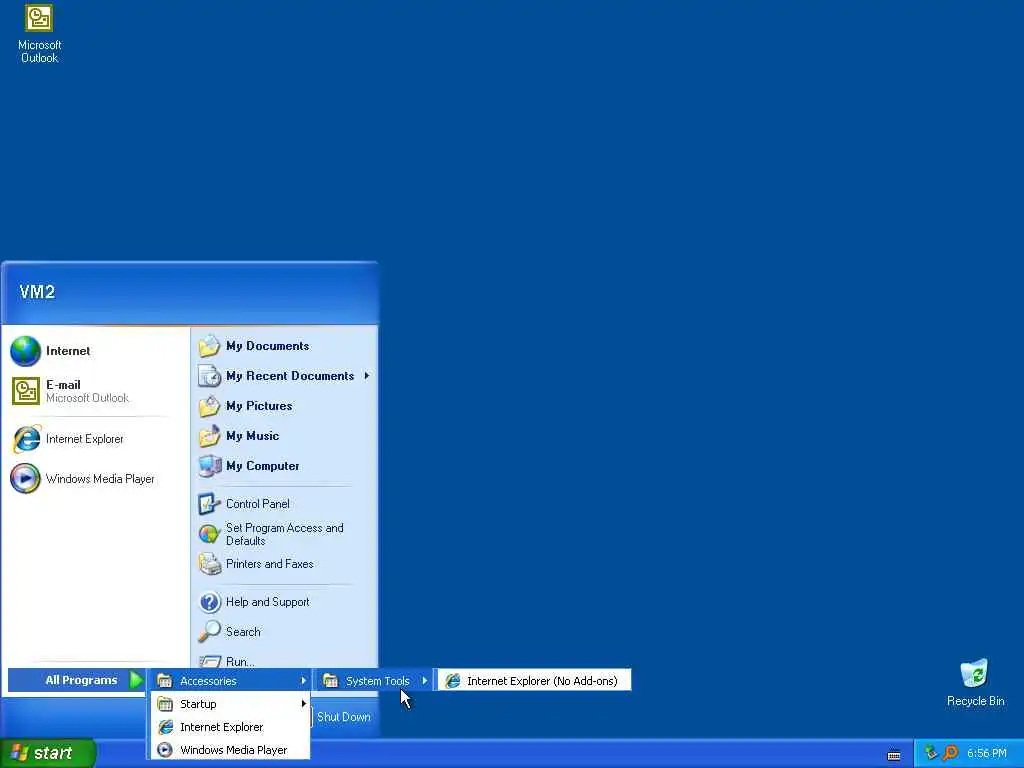Click the network connection tray icon

pos(931,753)
